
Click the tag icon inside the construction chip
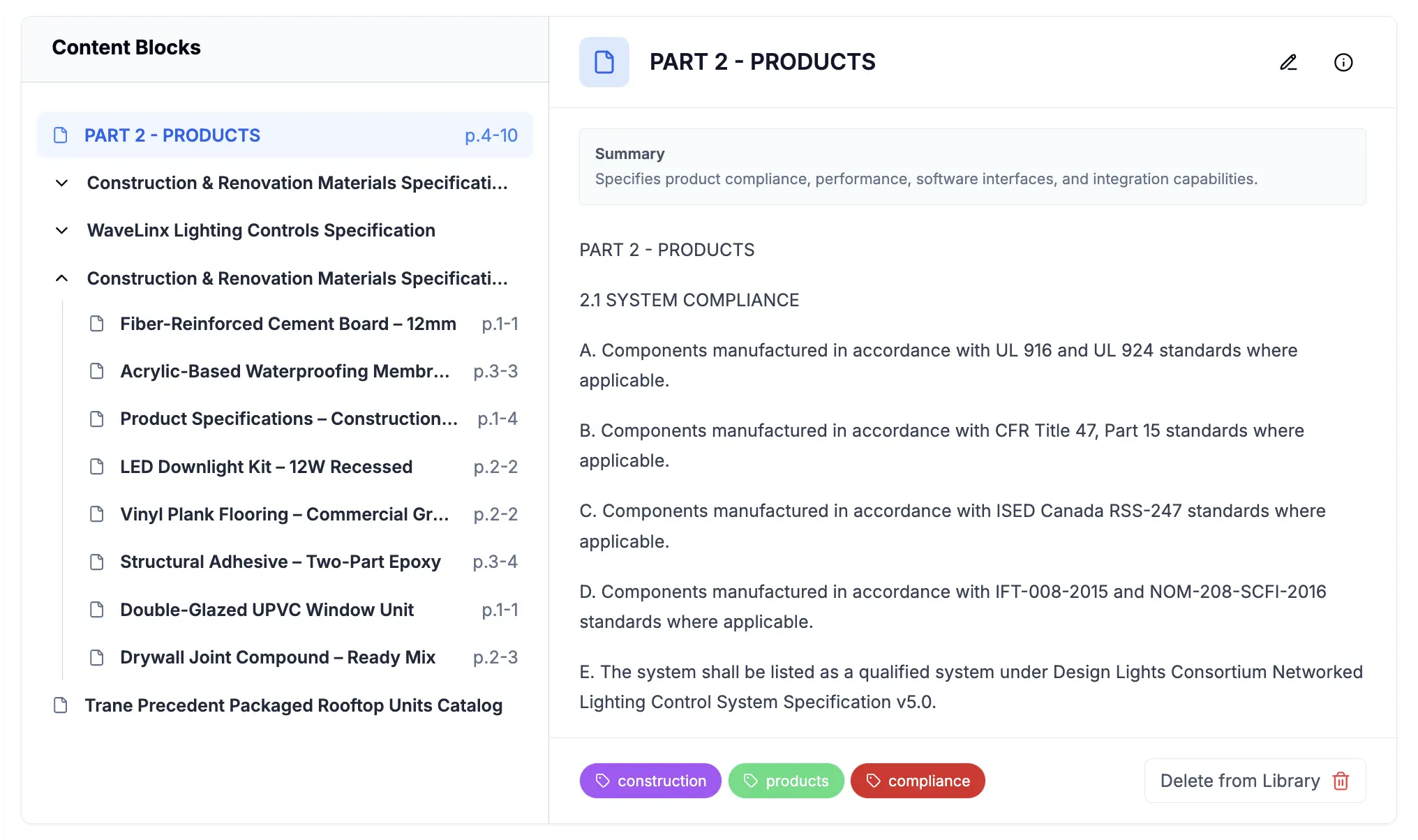click(x=602, y=781)
